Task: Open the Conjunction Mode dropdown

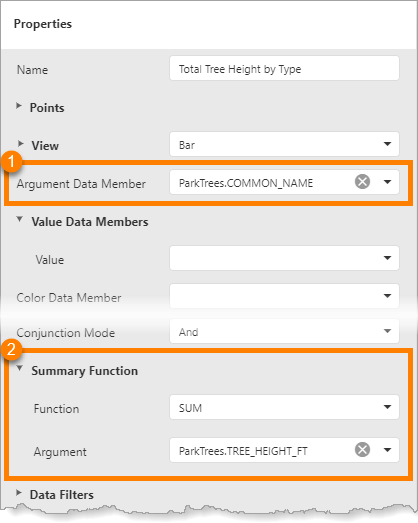Action: 284,331
